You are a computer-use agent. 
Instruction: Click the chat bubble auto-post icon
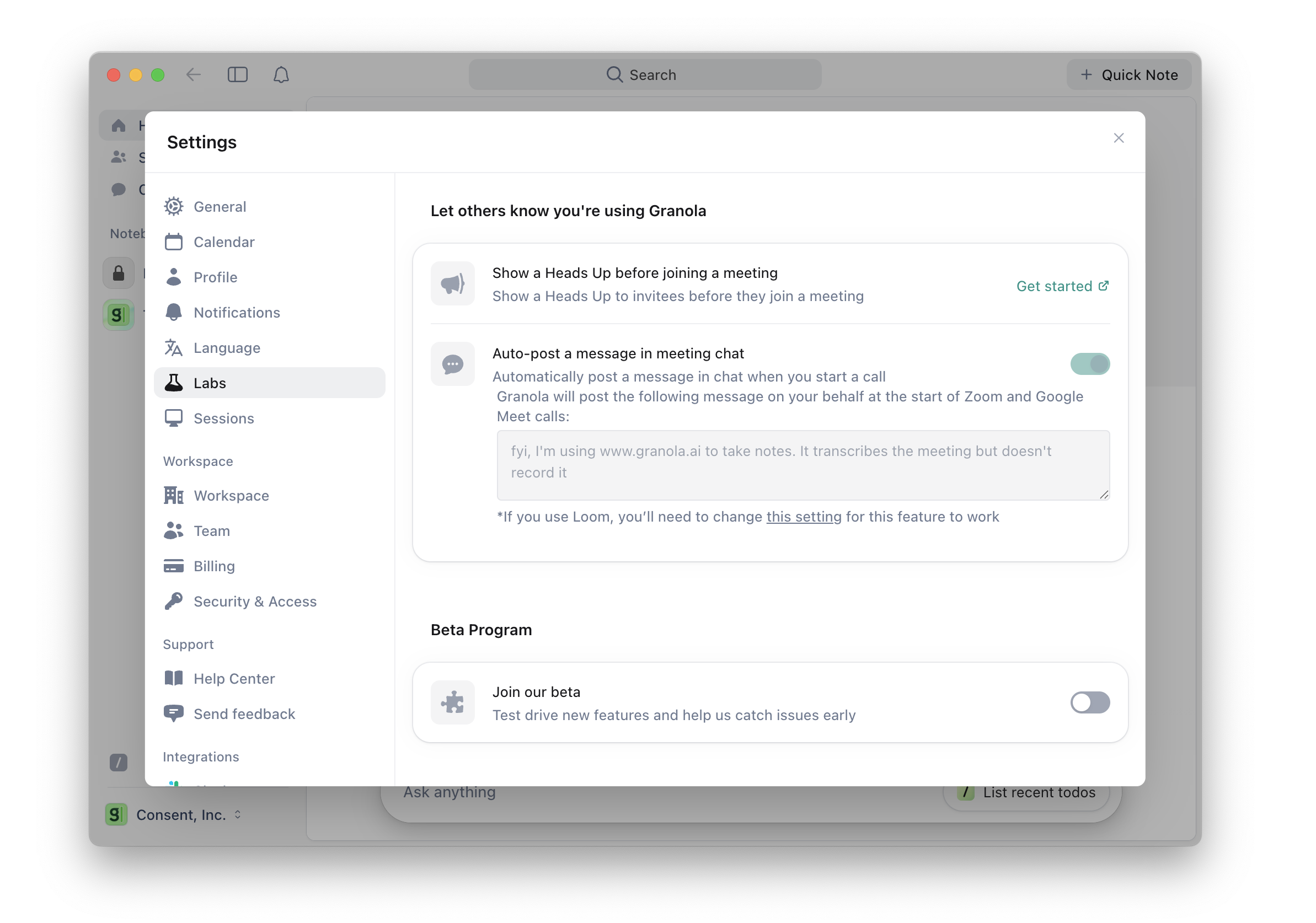(x=452, y=364)
